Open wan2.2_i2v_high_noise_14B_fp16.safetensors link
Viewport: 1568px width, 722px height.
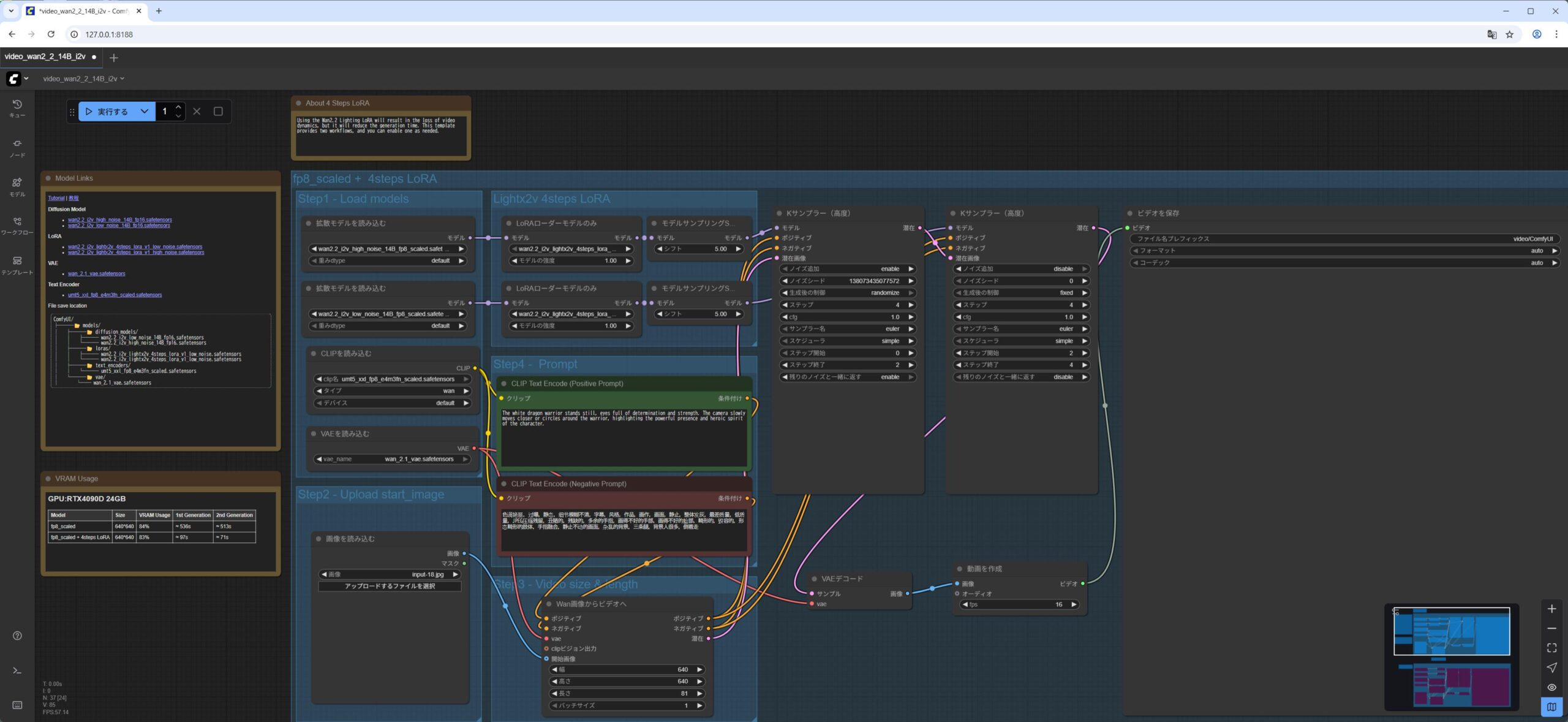click(x=120, y=219)
